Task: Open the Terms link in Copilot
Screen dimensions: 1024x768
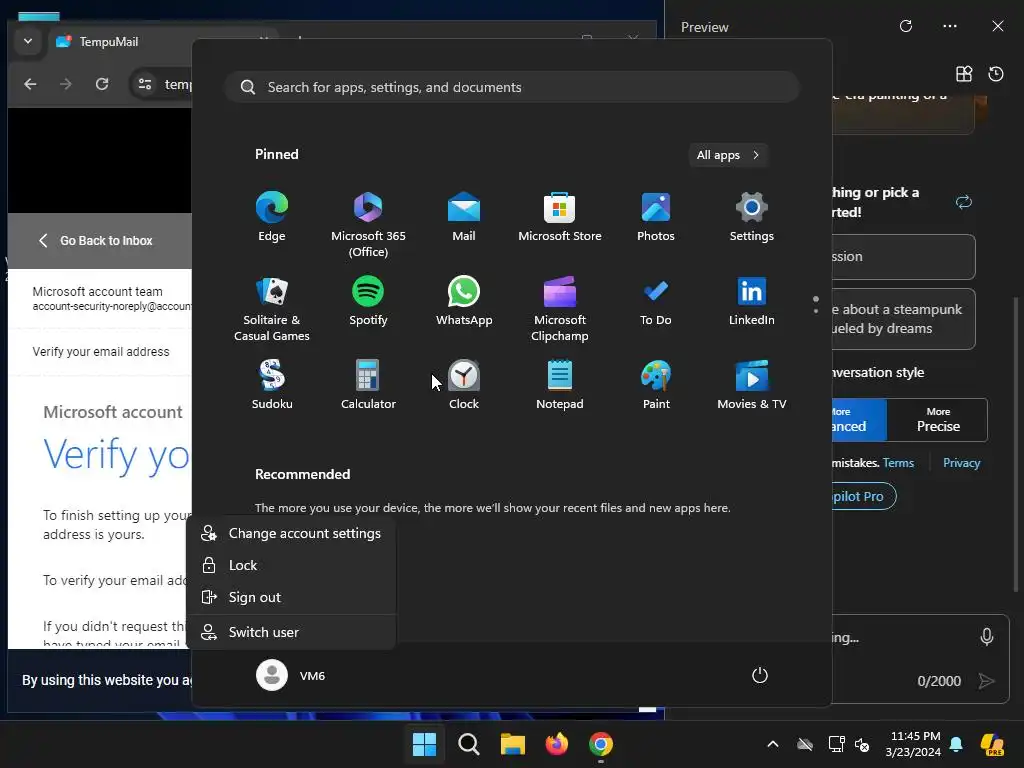Action: (x=898, y=463)
